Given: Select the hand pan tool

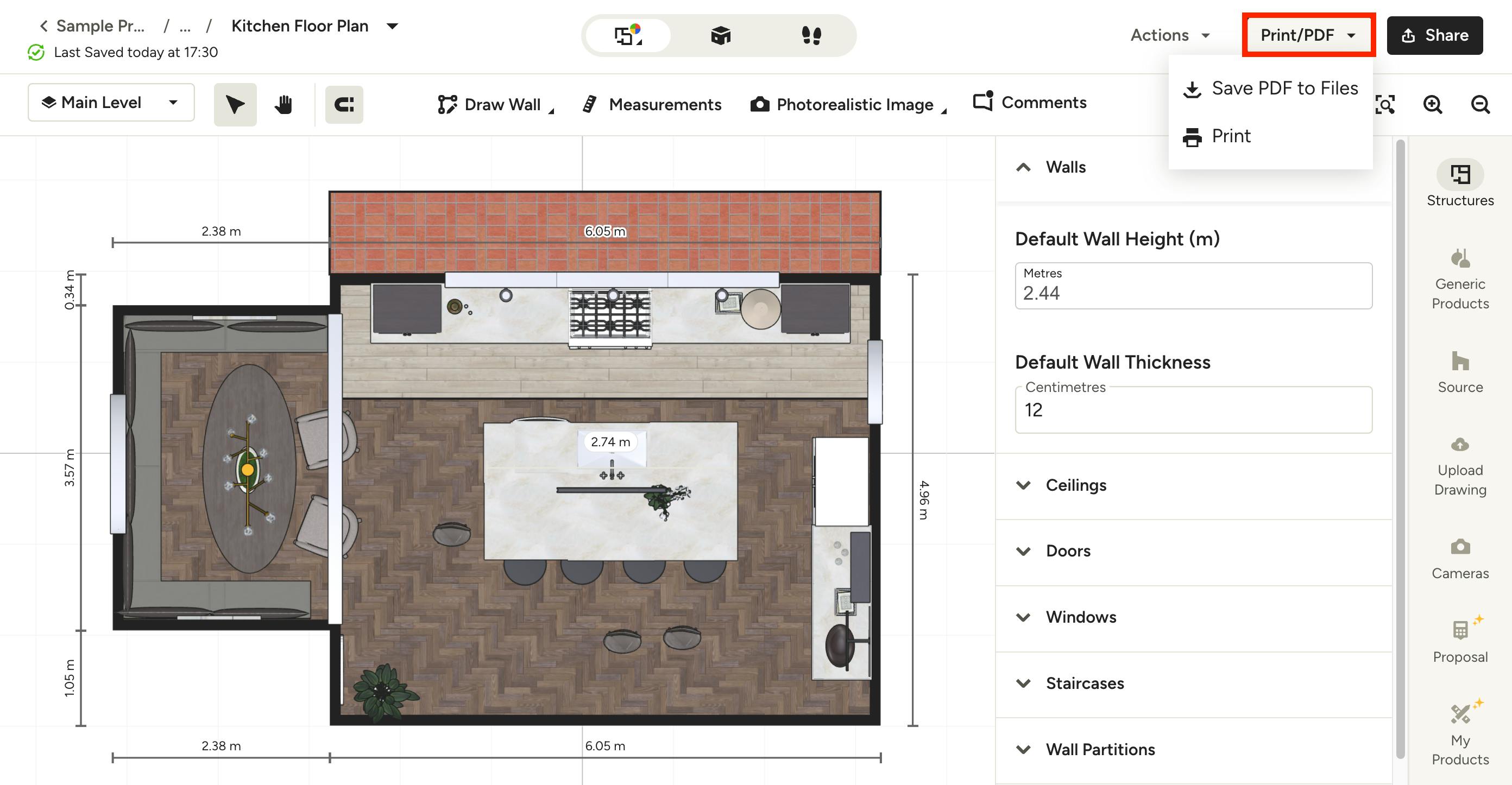Looking at the screenshot, I should (x=283, y=104).
